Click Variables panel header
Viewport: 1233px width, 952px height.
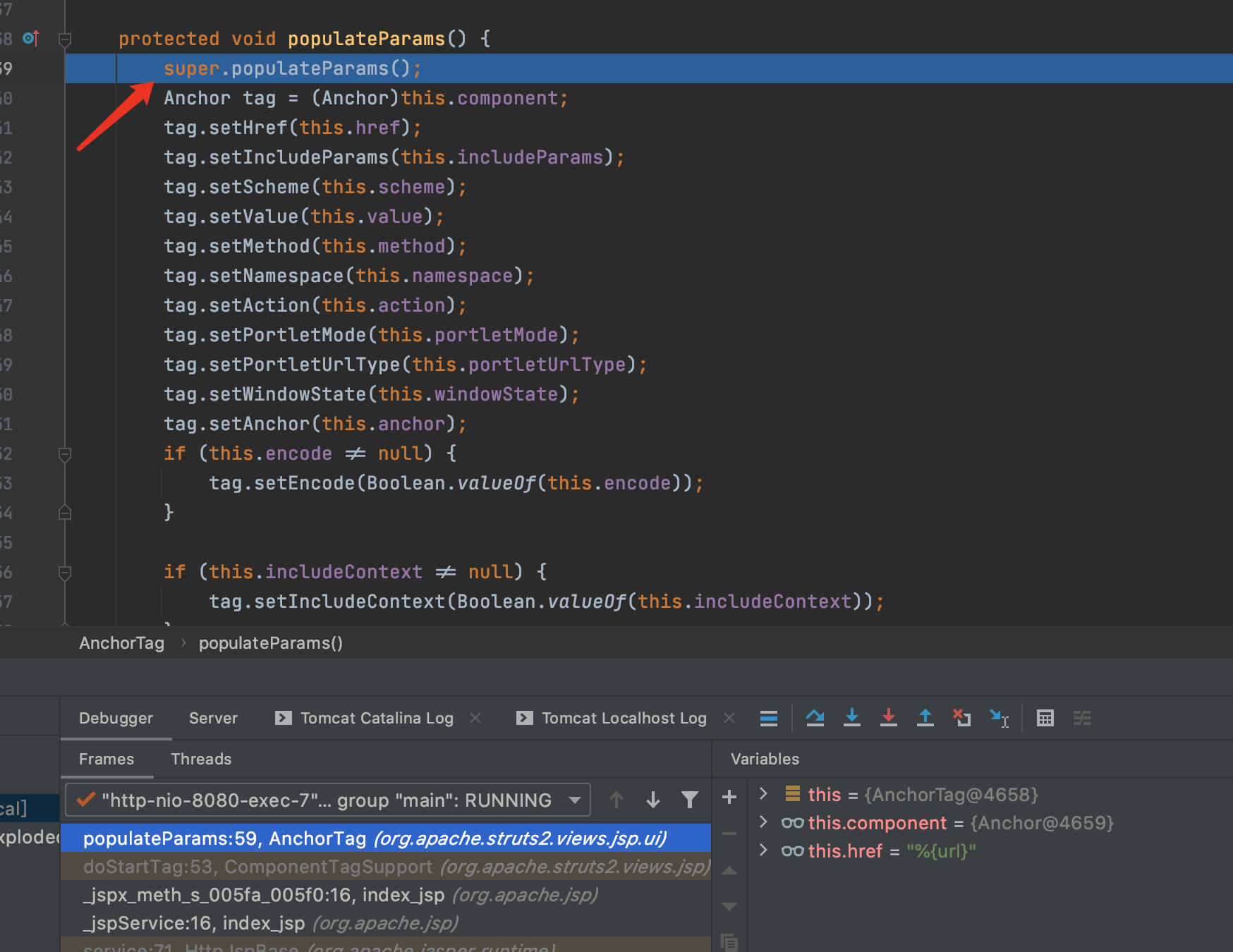[765, 759]
